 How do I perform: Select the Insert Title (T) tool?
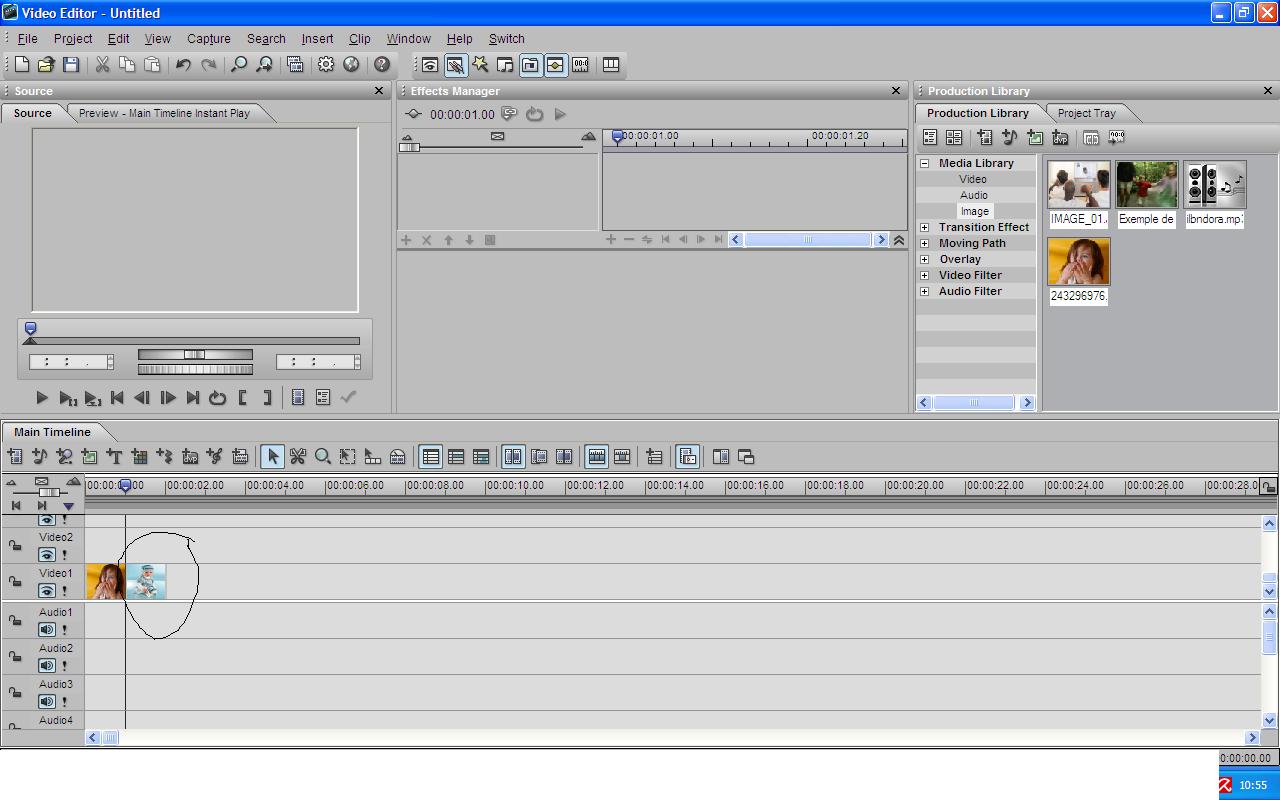114,457
